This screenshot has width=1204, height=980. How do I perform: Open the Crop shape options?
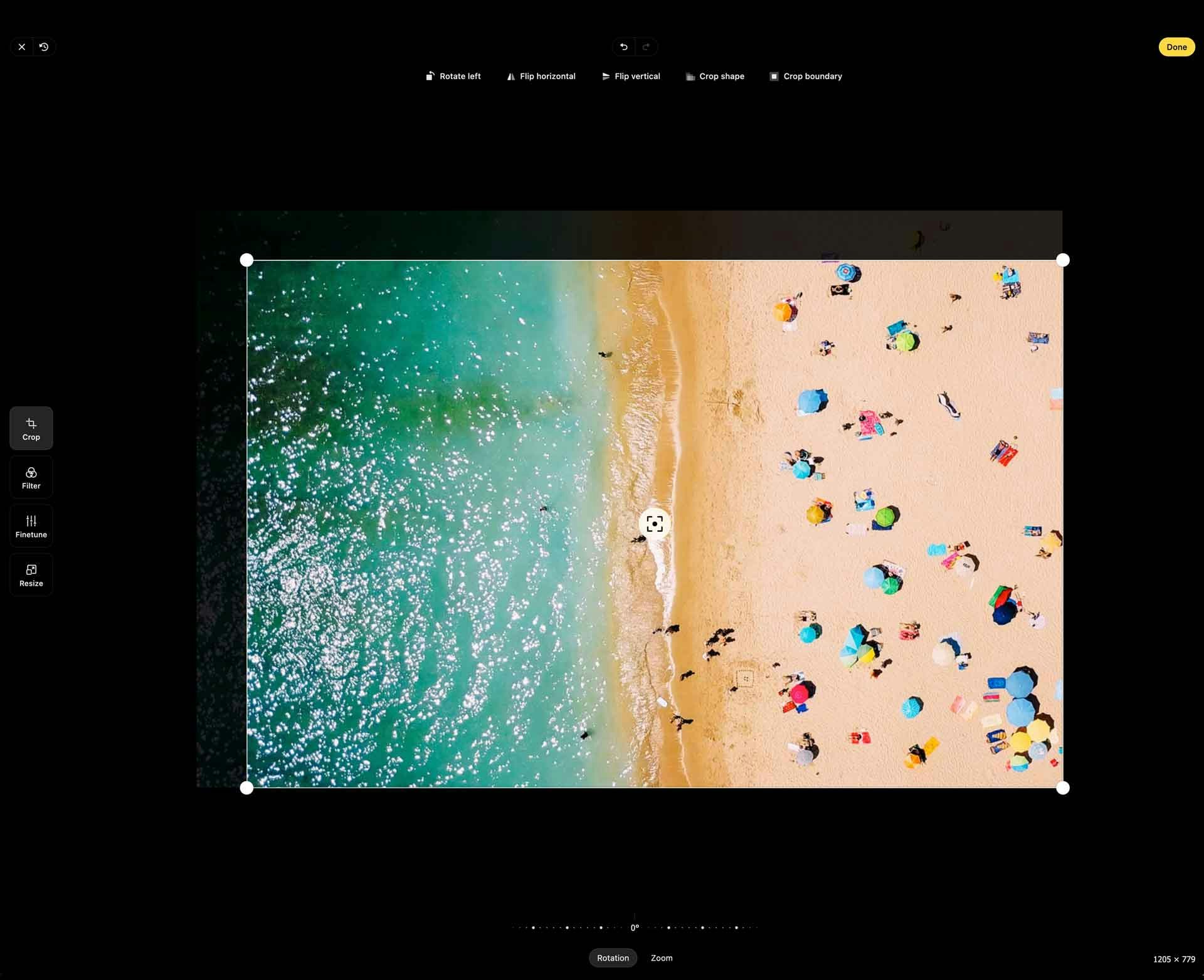click(x=715, y=76)
